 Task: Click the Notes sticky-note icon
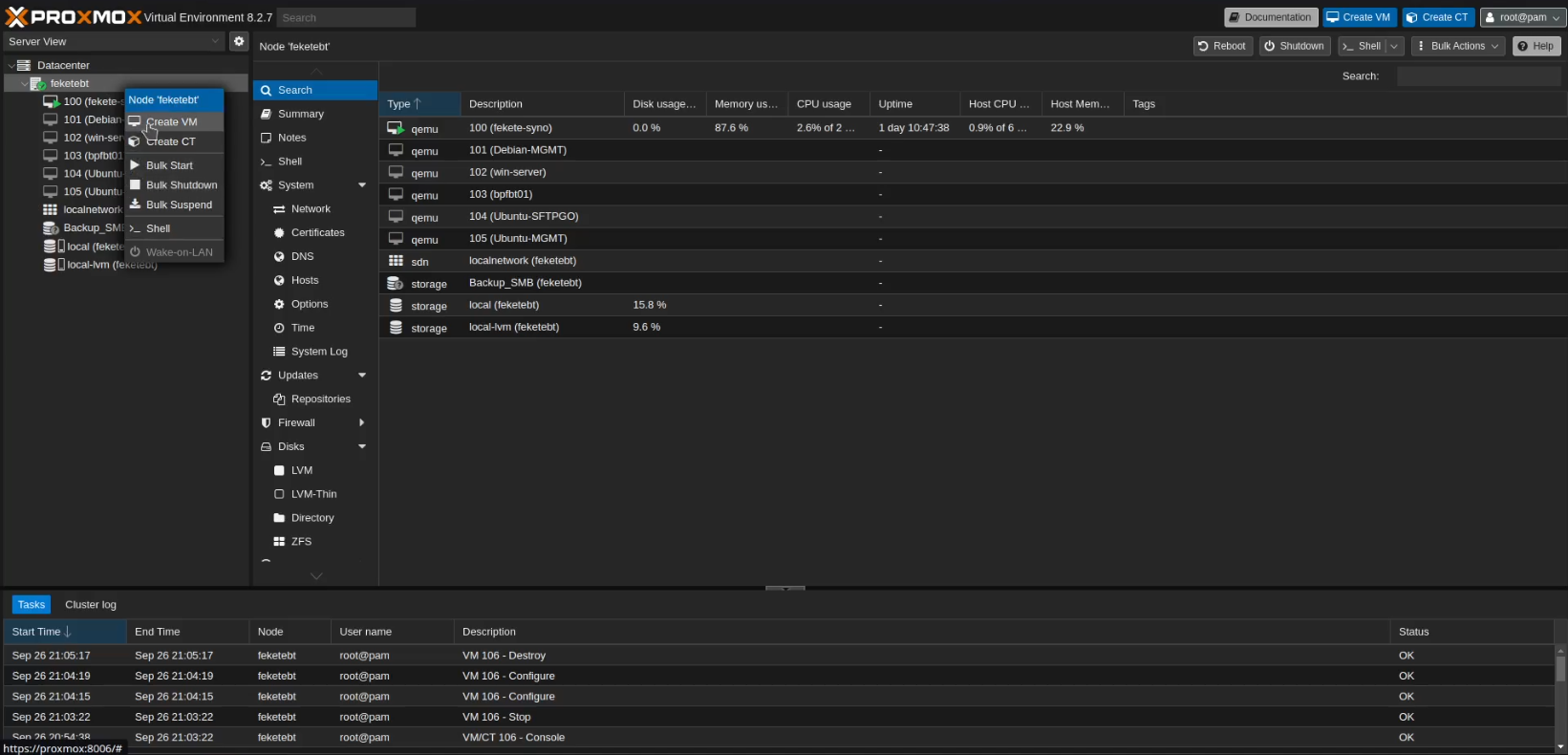click(267, 138)
